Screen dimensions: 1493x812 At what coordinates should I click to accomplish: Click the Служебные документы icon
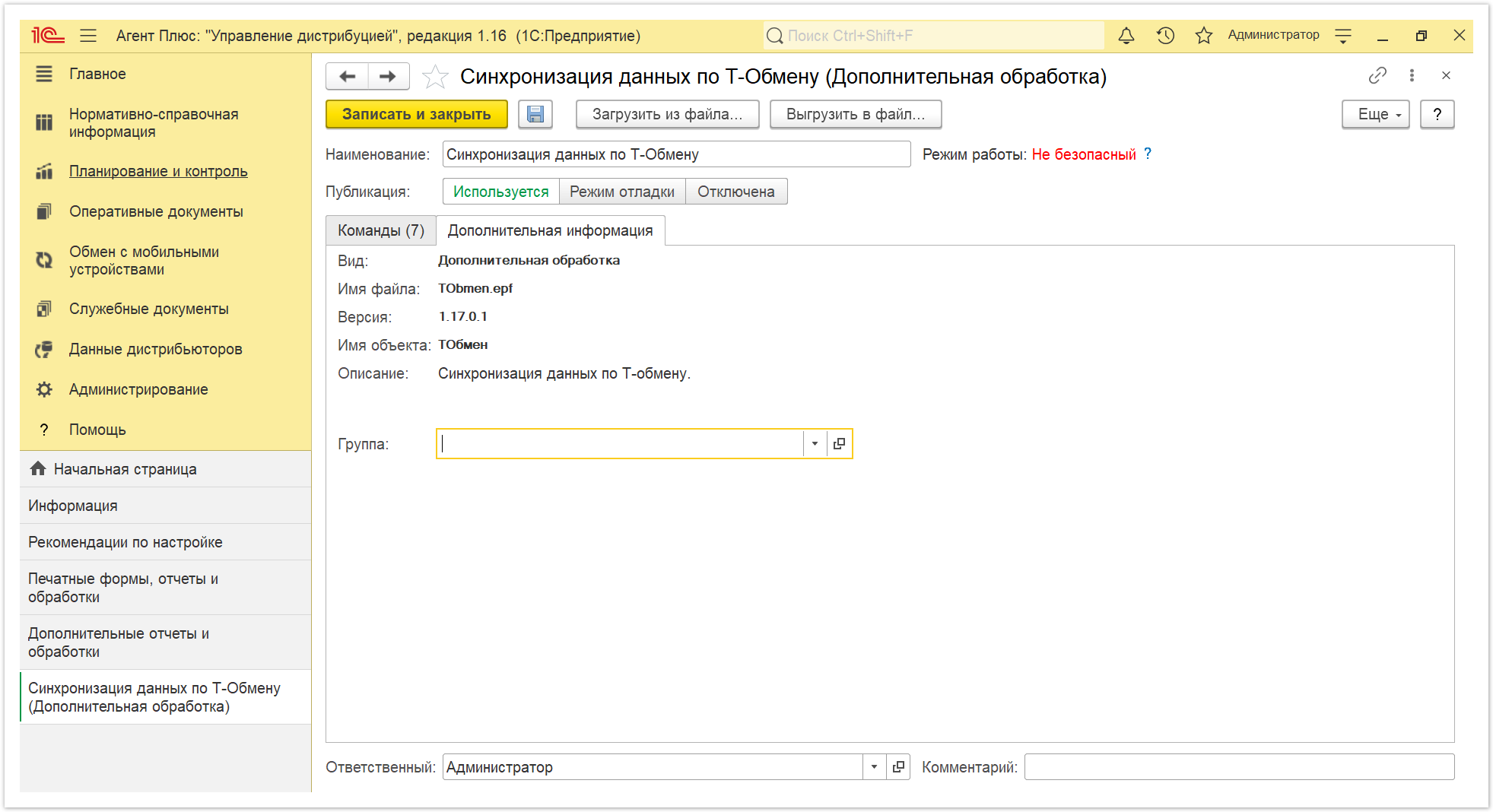click(x=44, y=309)
